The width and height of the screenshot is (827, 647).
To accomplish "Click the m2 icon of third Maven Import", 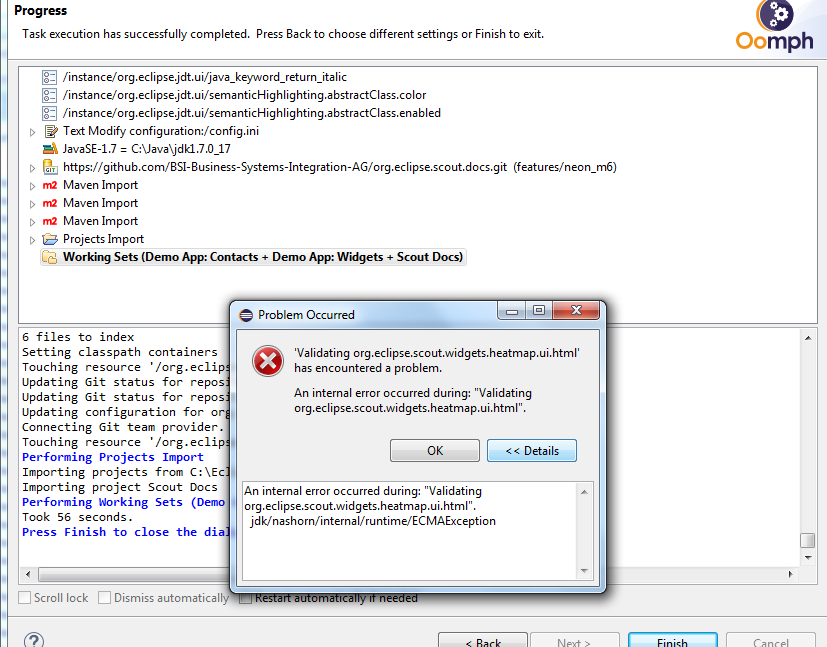I will click(x=50, y=221).
